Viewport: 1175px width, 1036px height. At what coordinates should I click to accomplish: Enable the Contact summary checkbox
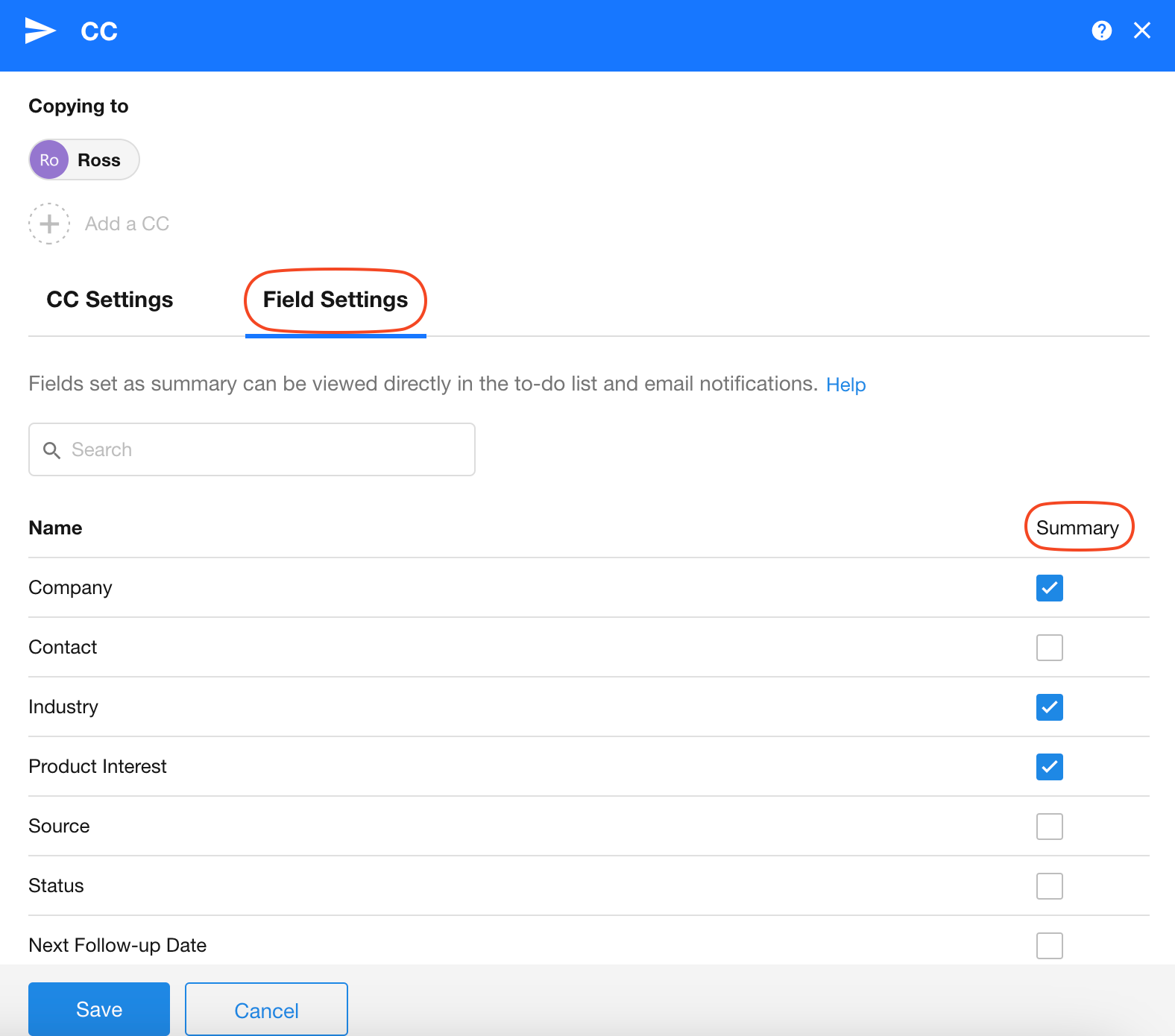point(1049,648)
